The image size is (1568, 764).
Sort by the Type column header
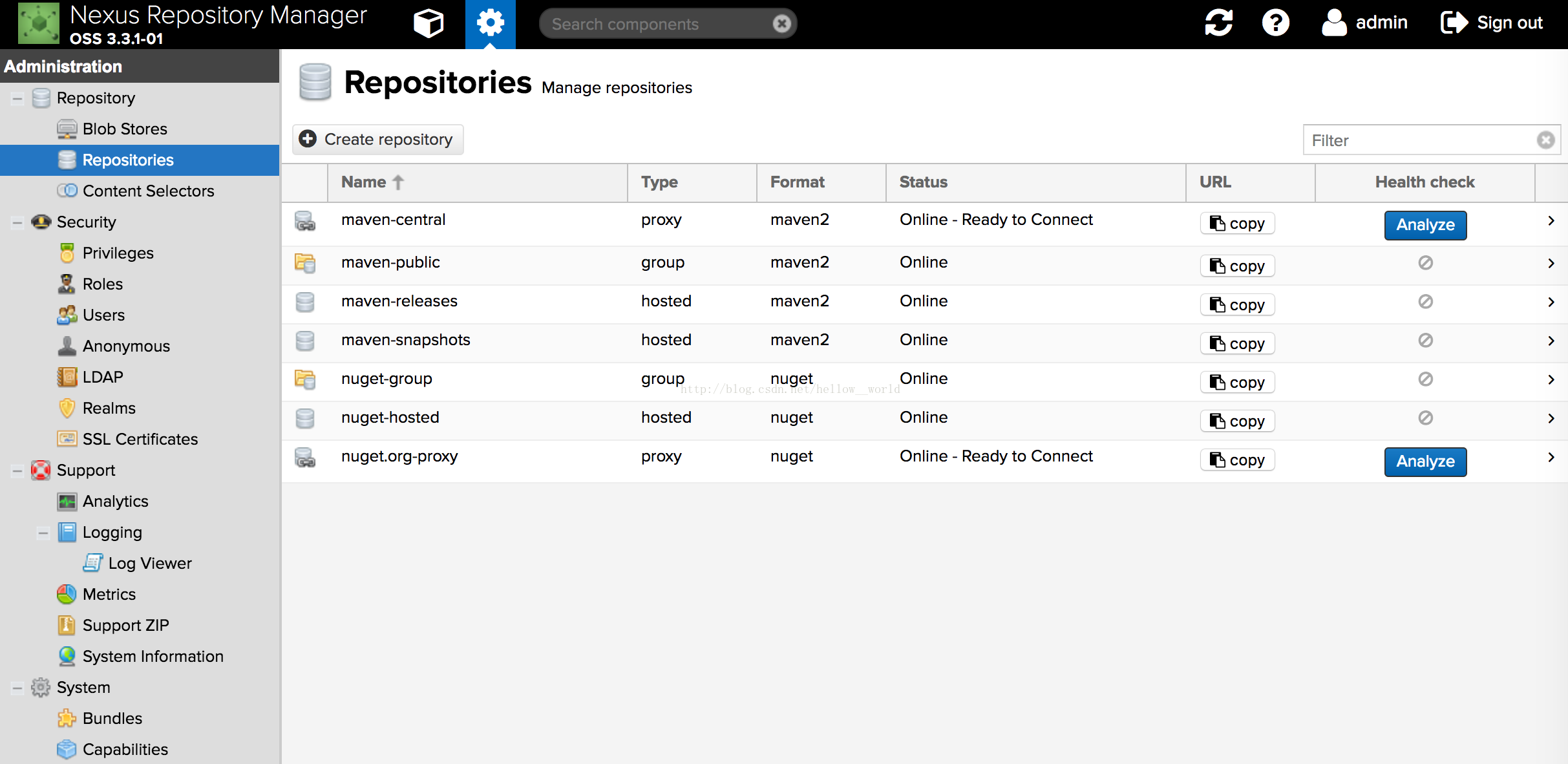692,182
